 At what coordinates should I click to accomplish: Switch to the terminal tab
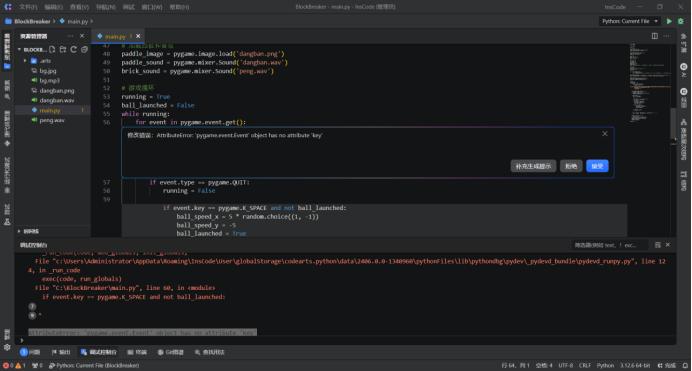click(137, 352)
